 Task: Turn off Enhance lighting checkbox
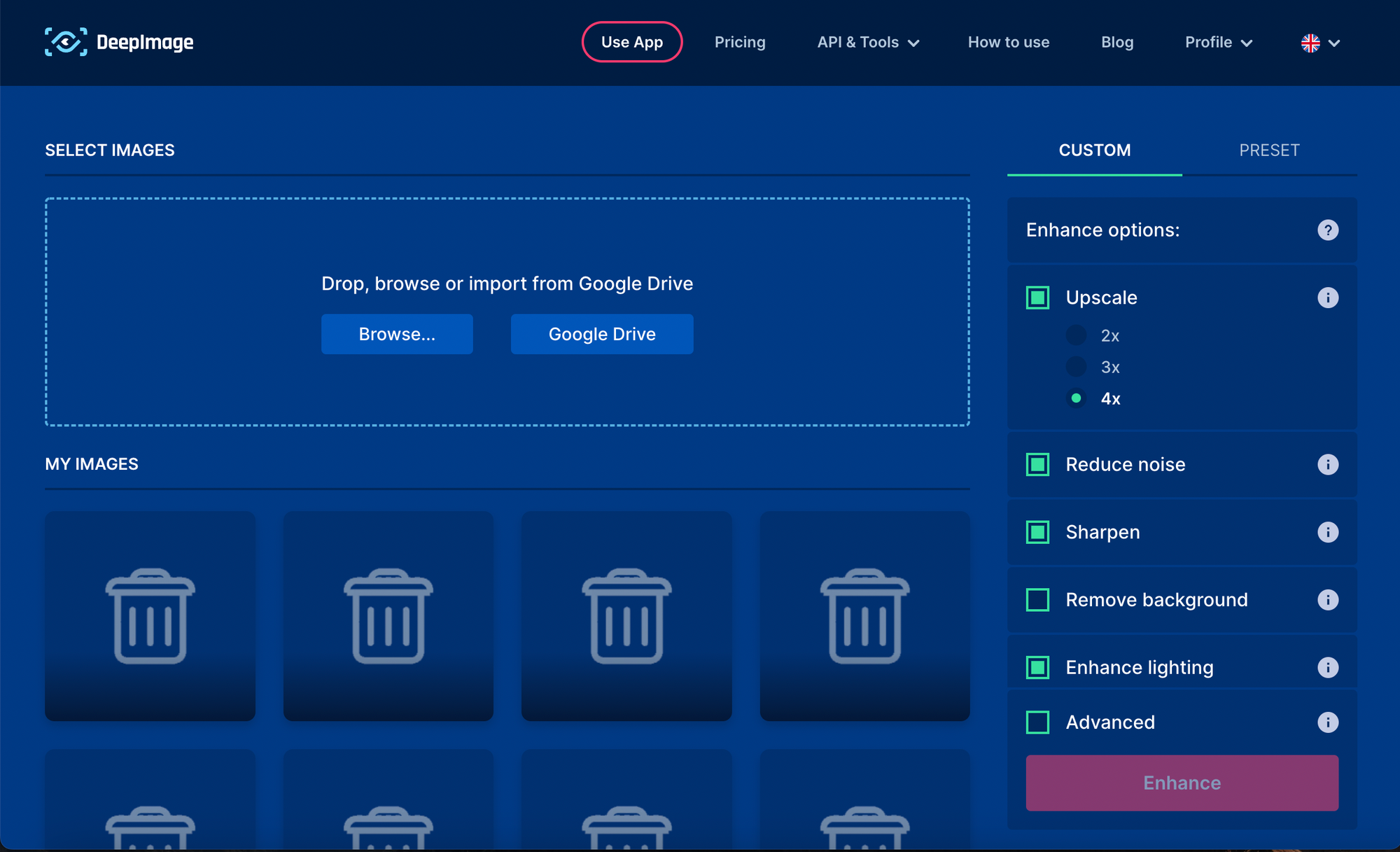click(x=1037, y=667)
